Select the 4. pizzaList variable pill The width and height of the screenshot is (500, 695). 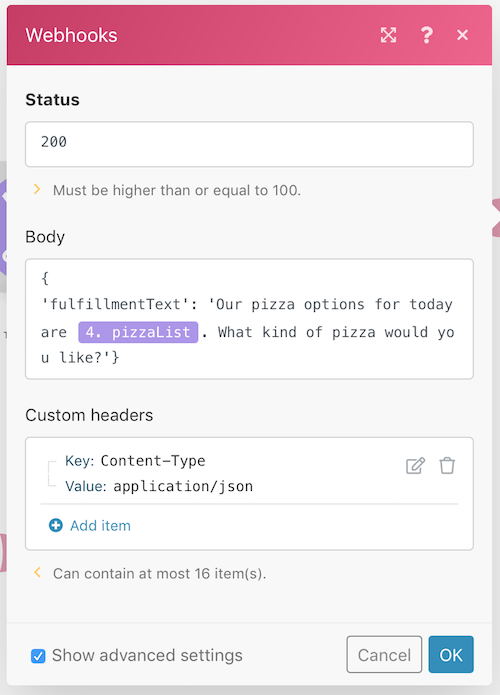(x=138, y=332)
